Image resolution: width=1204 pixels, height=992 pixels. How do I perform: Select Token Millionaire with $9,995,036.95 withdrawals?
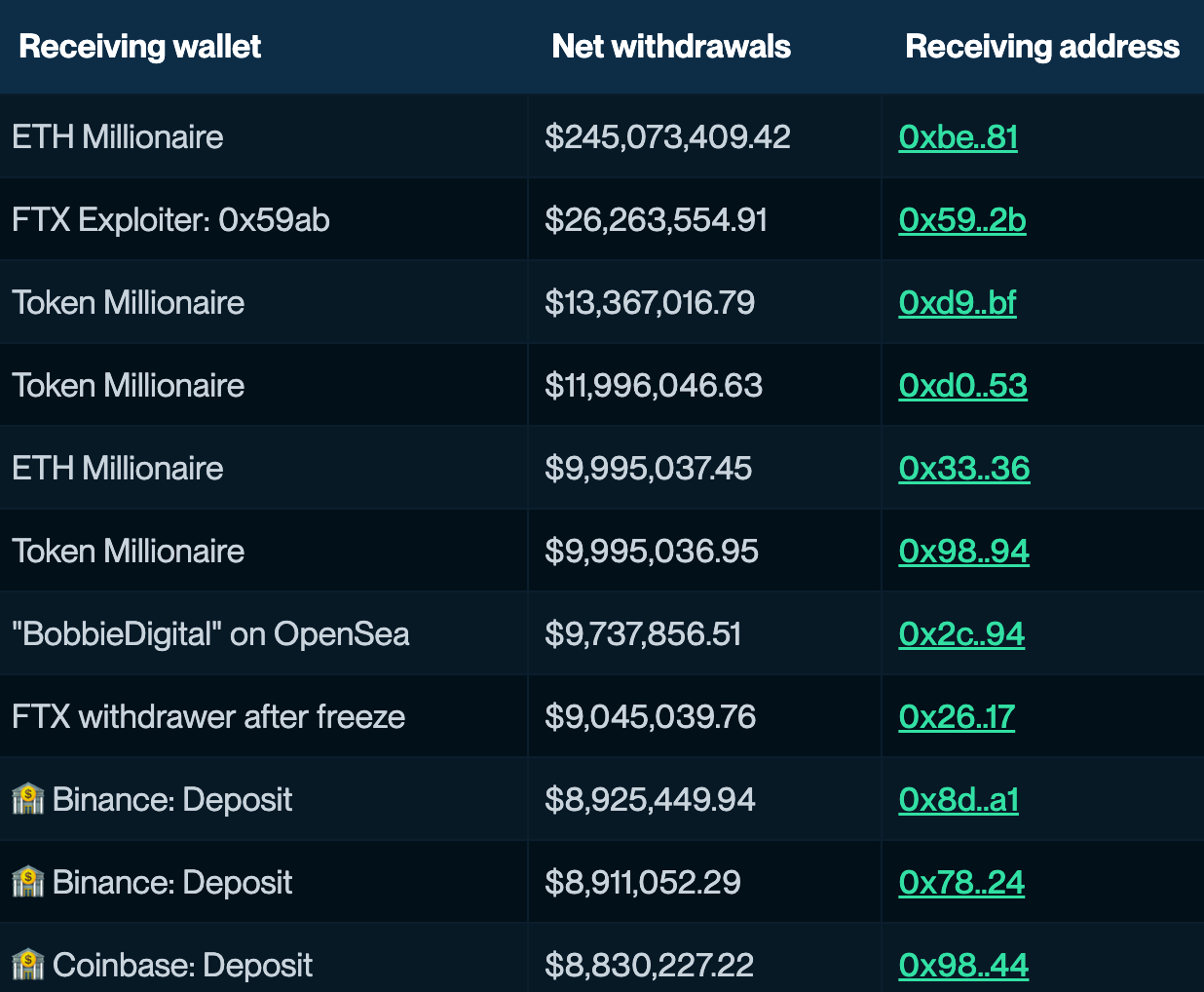(x=128, y=552)
